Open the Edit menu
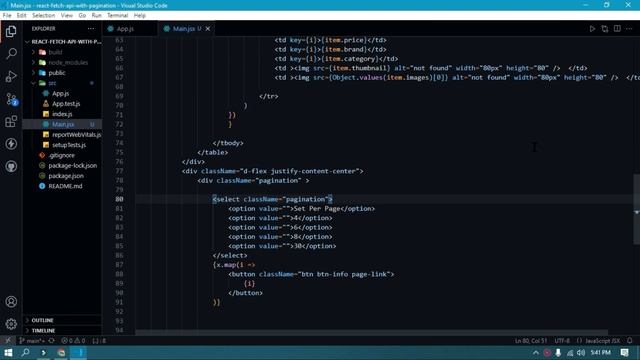Screen dimensions: 640x360 (x=21, y=16)
